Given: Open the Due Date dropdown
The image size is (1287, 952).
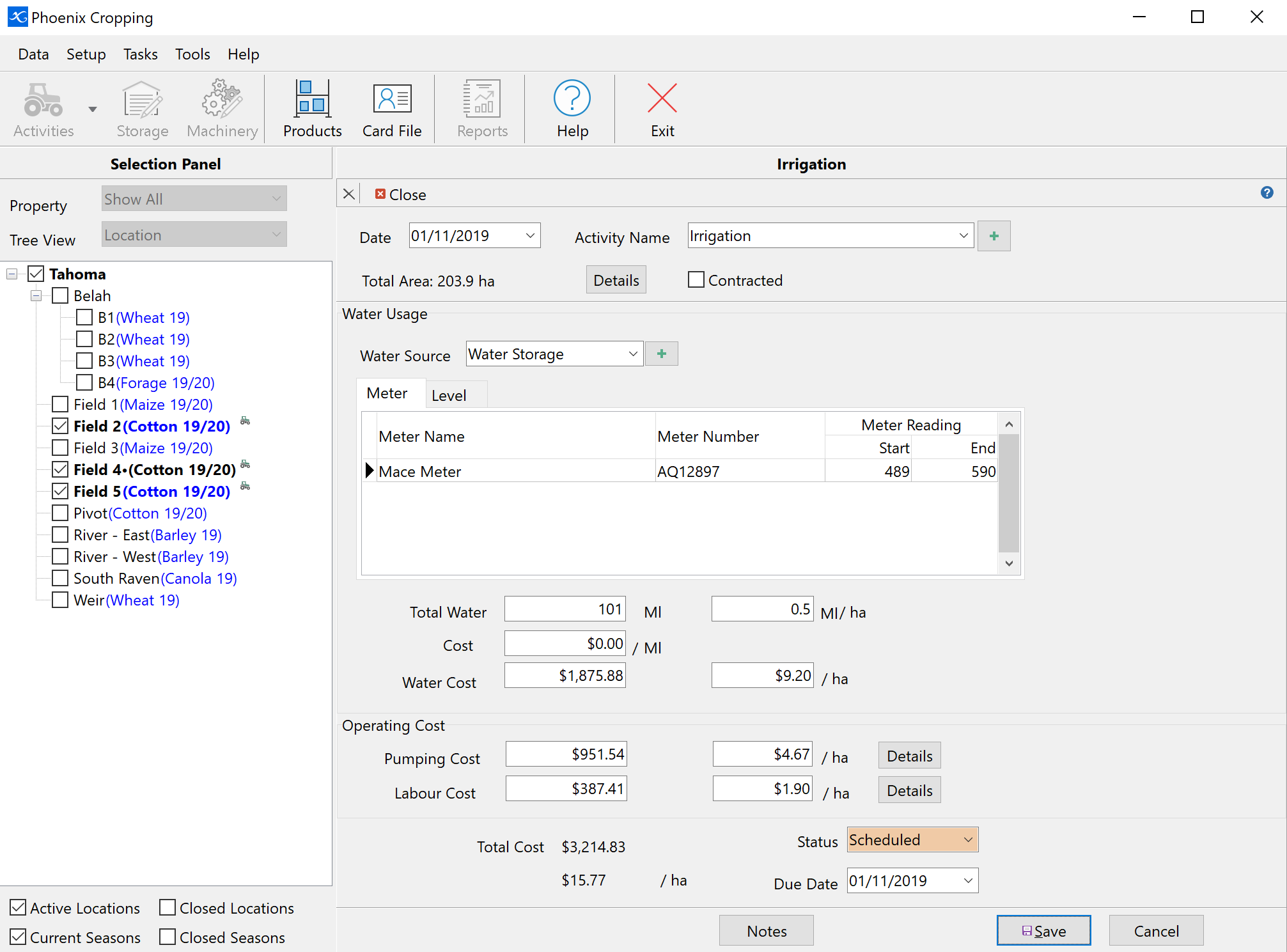Looking at the screenshot, I should (x=968, y=880).
